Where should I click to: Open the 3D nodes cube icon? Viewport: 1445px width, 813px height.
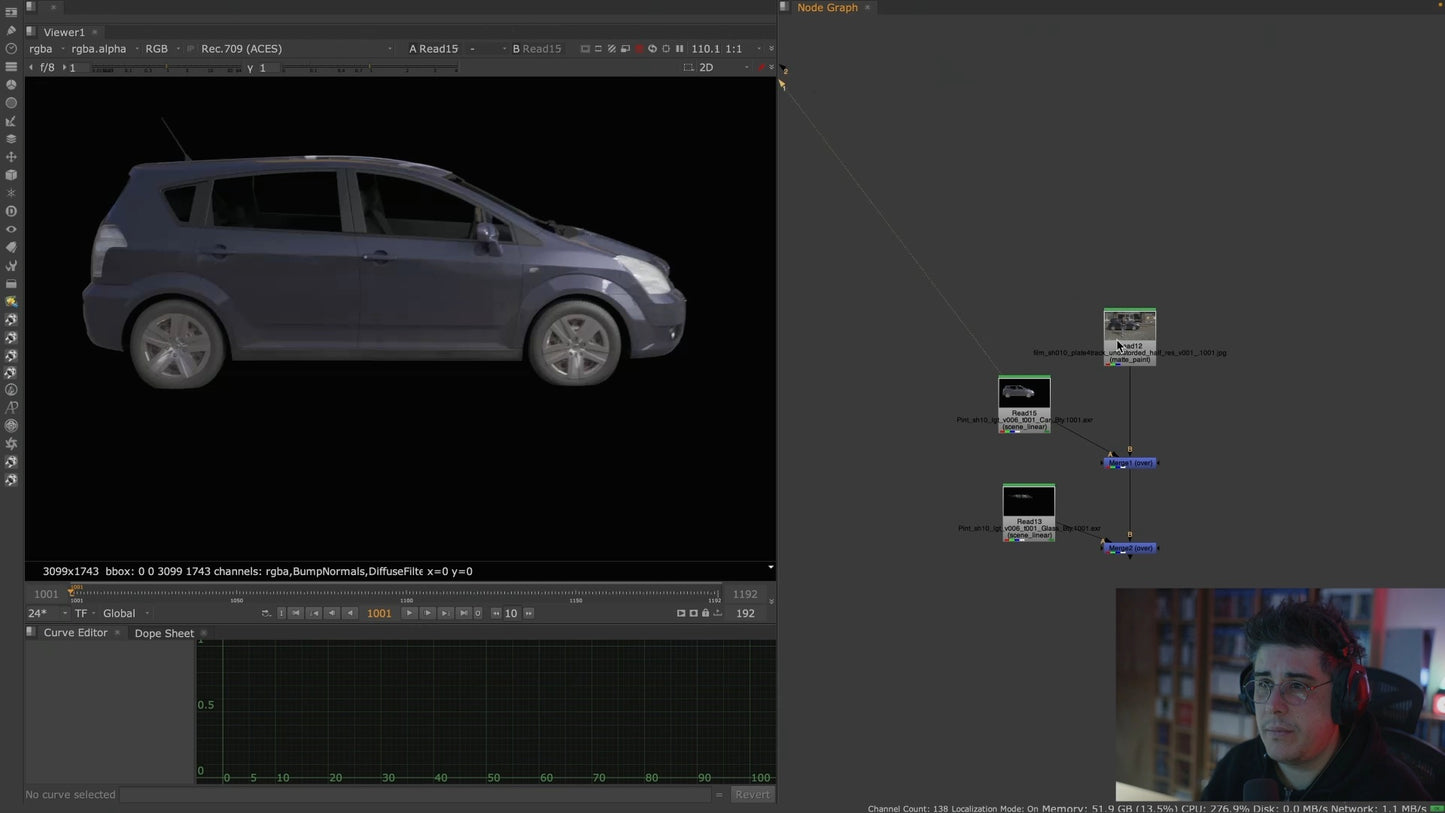click(11, 175)
